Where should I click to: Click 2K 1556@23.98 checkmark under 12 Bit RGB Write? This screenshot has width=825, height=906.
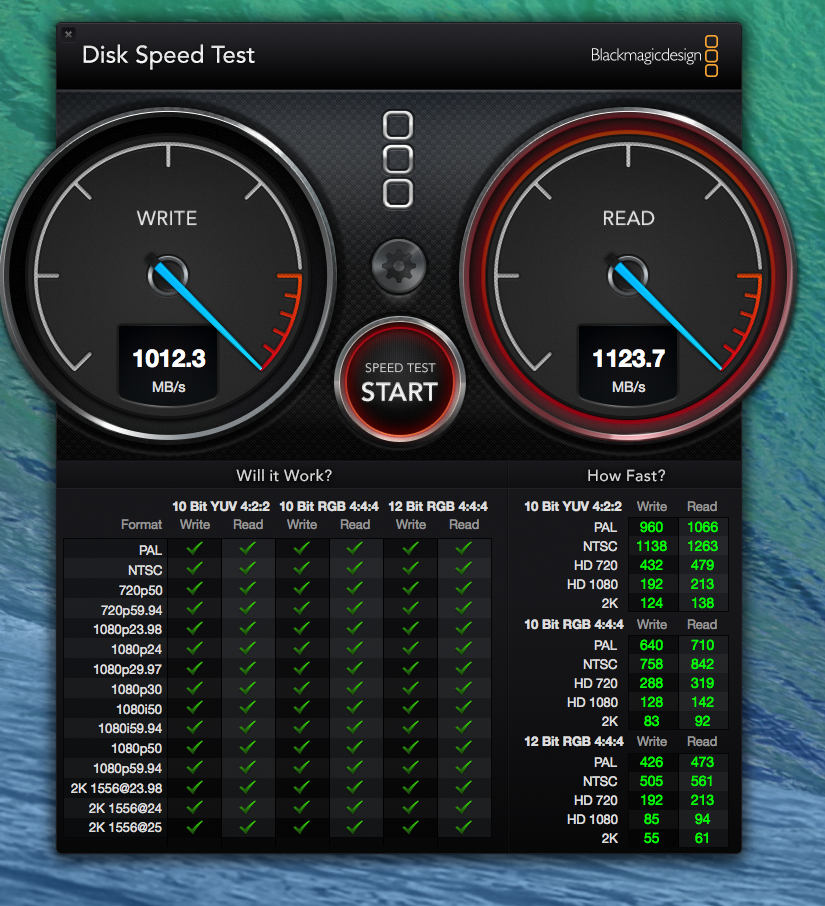click(x=410, y=786)
